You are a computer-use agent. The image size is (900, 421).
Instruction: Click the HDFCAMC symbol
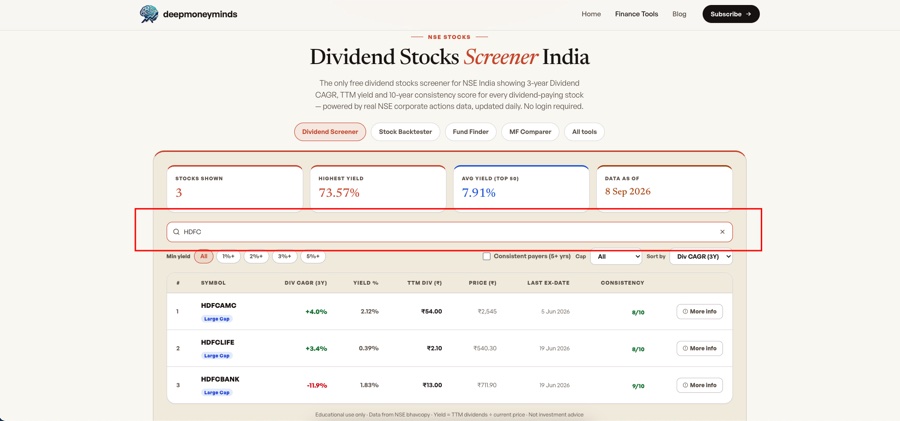(218, 306)
